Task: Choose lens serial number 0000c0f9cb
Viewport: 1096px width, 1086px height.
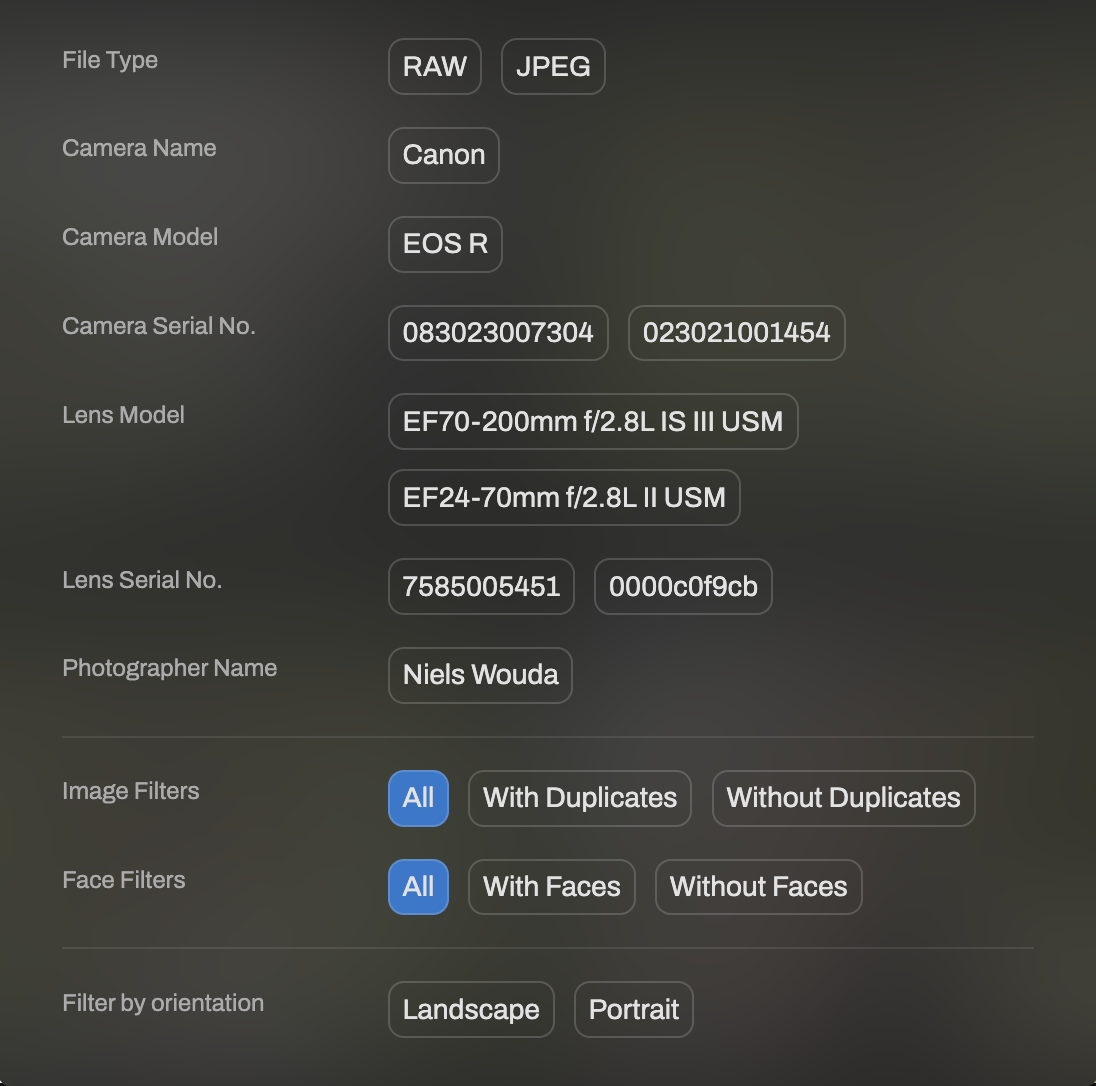Action: pyautogui.click(x=683, y=587)
